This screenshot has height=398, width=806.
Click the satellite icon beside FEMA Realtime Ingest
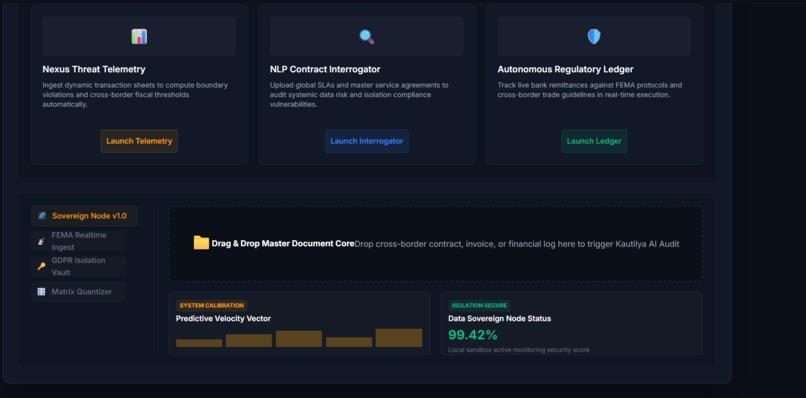[42, 241]
